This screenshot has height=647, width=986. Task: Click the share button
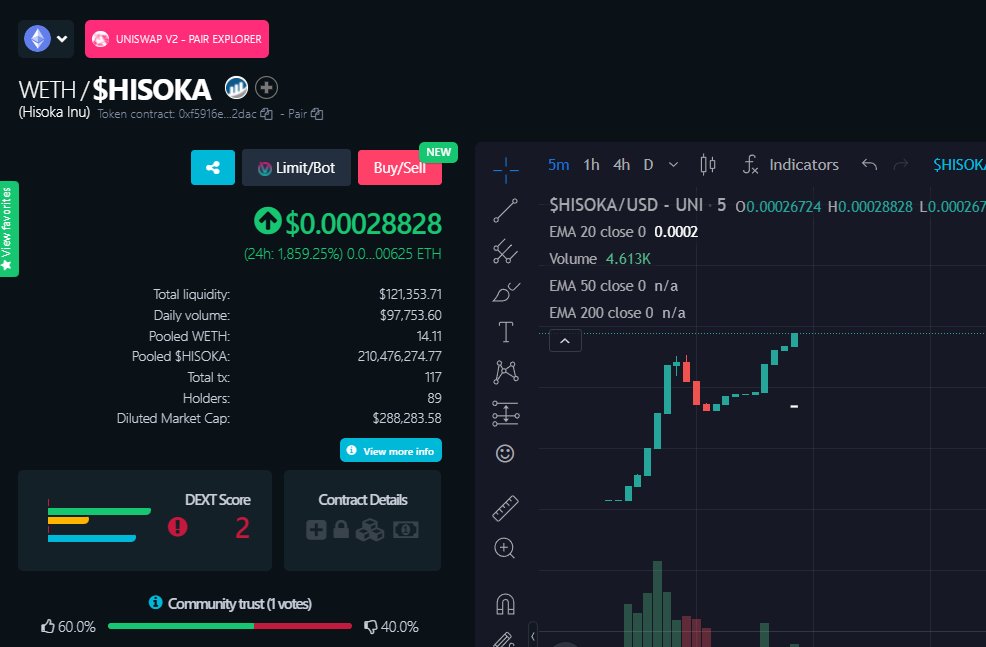(x=213, y=167)
